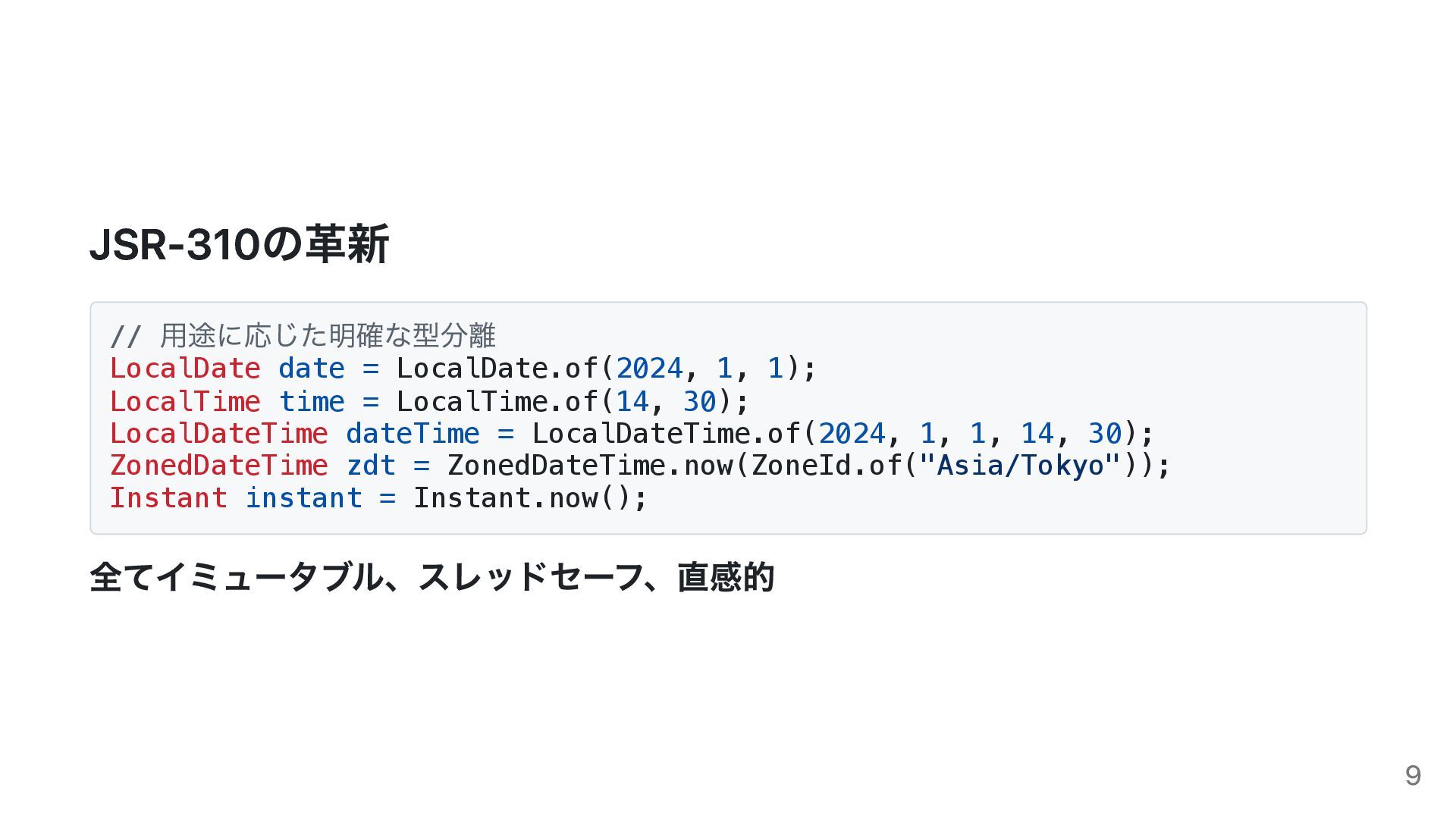1456x819 pixels.
Task: Click the red Instant type keyword
Action: coord(168,498)
